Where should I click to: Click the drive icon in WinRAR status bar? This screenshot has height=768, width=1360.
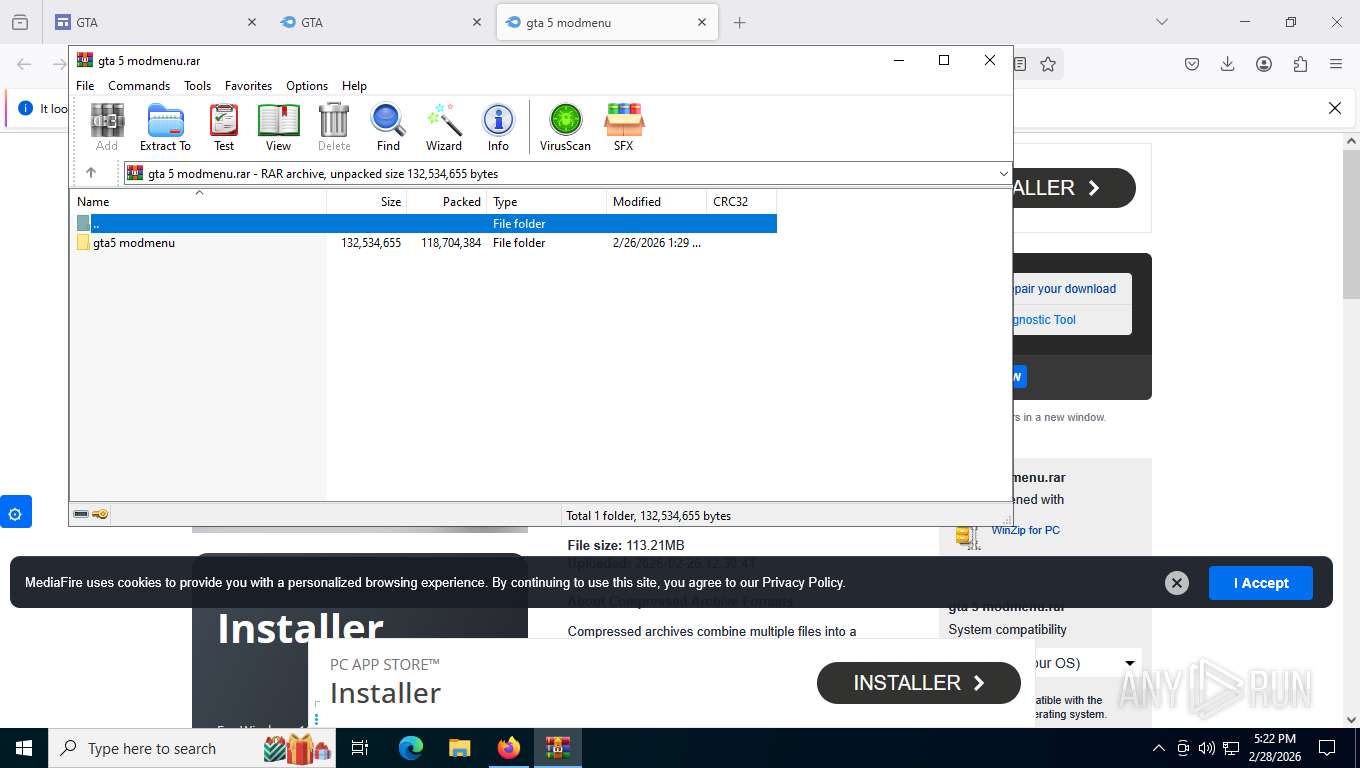click(x=81, y=515)
